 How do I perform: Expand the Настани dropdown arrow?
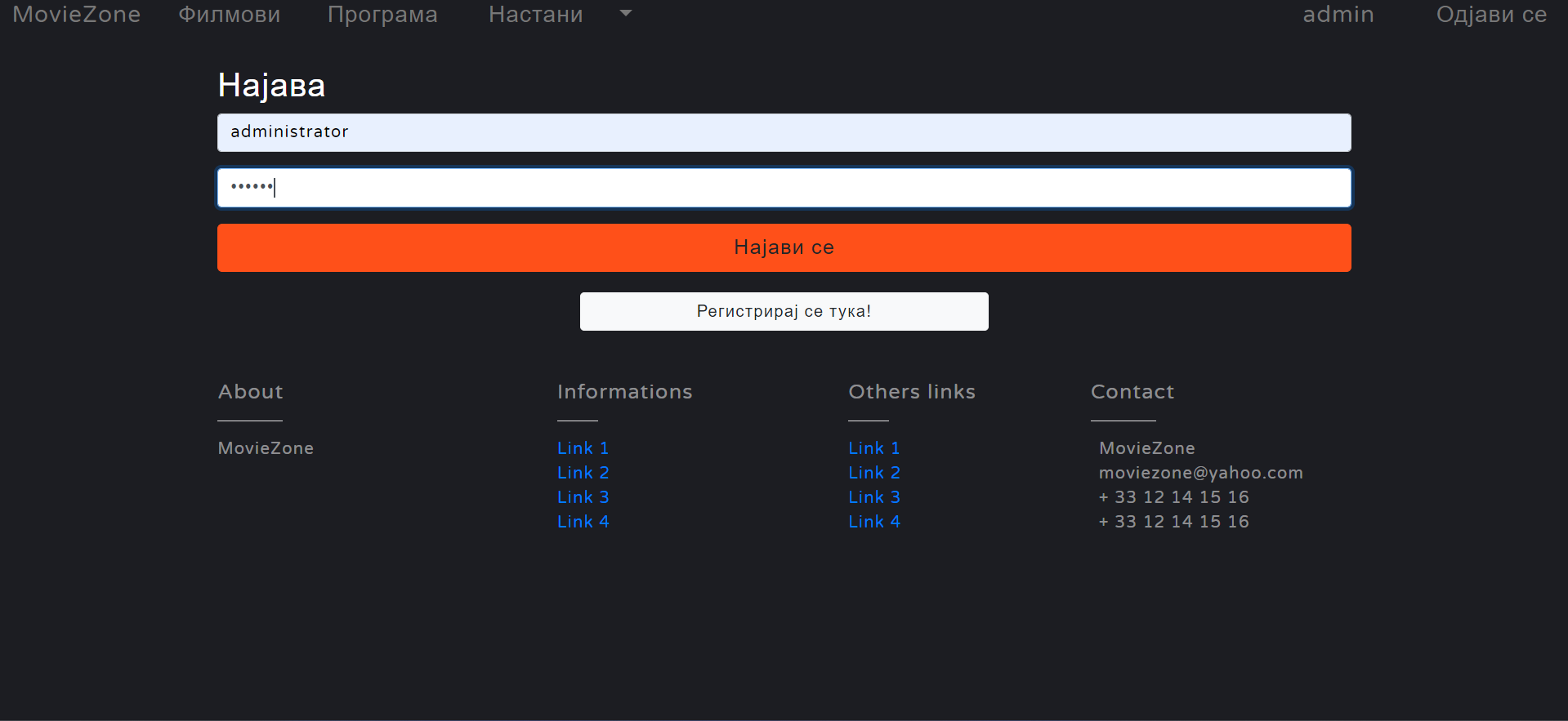point(626,14)
